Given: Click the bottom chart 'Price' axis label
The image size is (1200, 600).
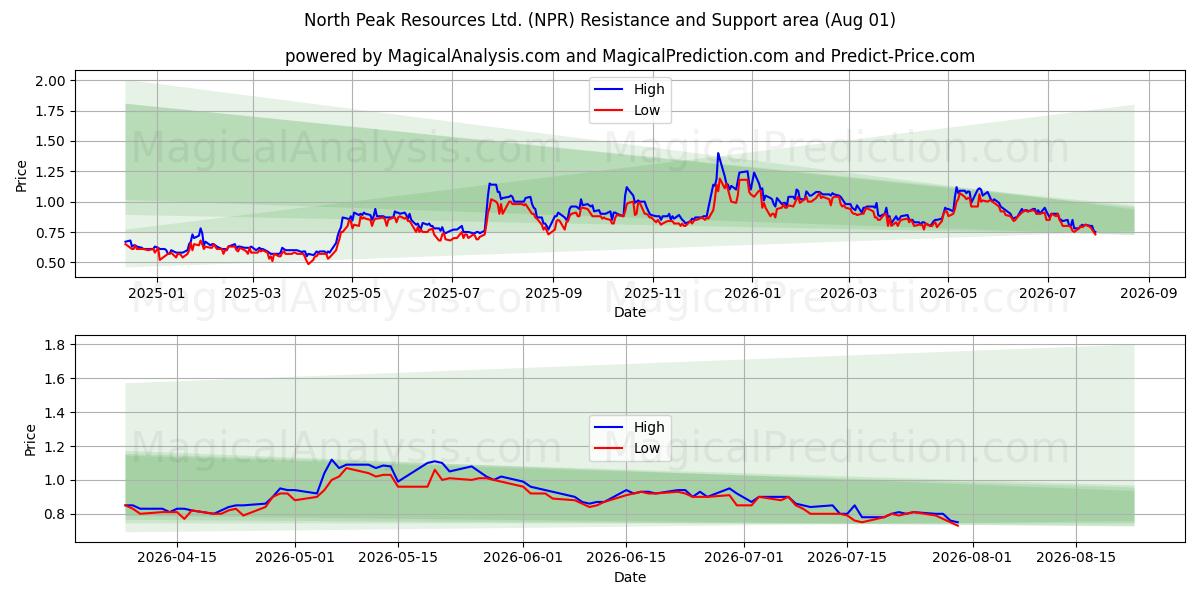Looking at the screenshot, I should pos(30,440).
